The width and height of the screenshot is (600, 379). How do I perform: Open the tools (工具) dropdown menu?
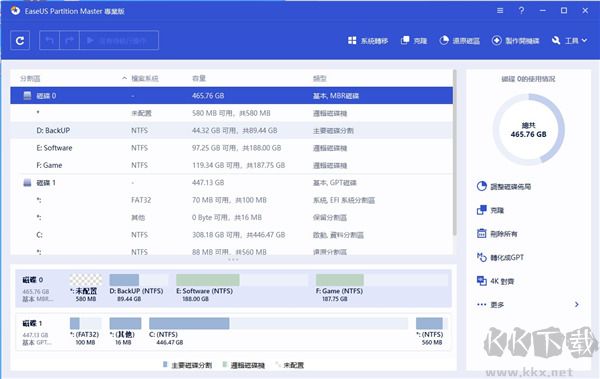tap(569, 41)
